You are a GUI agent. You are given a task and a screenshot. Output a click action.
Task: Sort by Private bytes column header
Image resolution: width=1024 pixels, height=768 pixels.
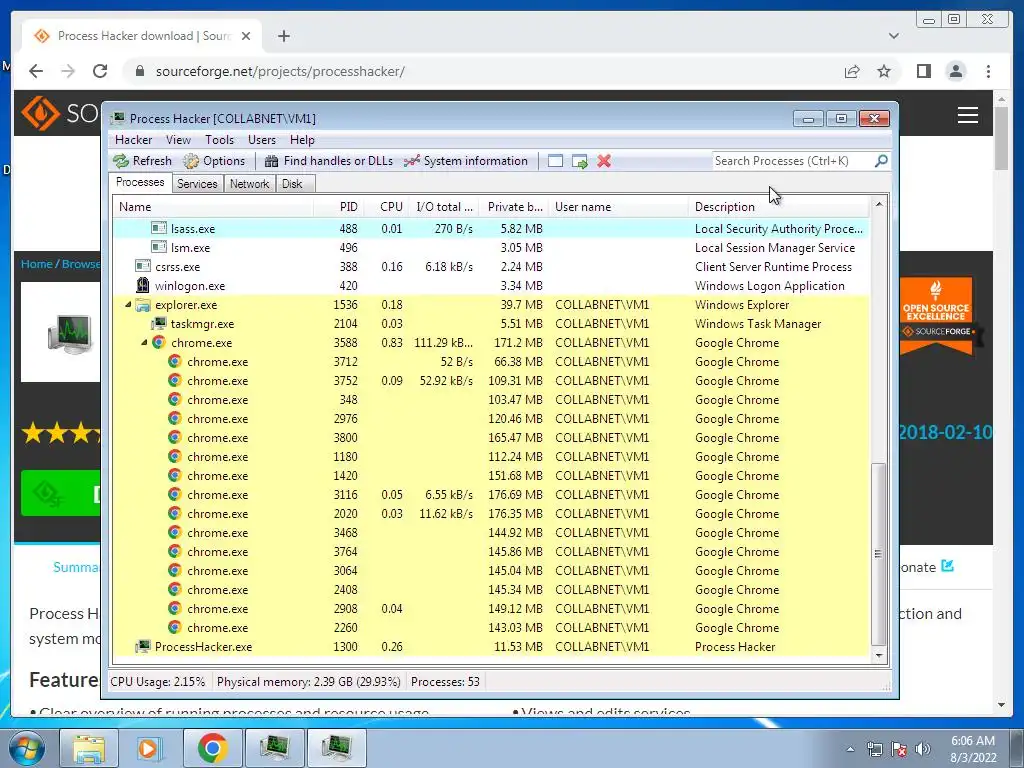(x=514, y=207)
